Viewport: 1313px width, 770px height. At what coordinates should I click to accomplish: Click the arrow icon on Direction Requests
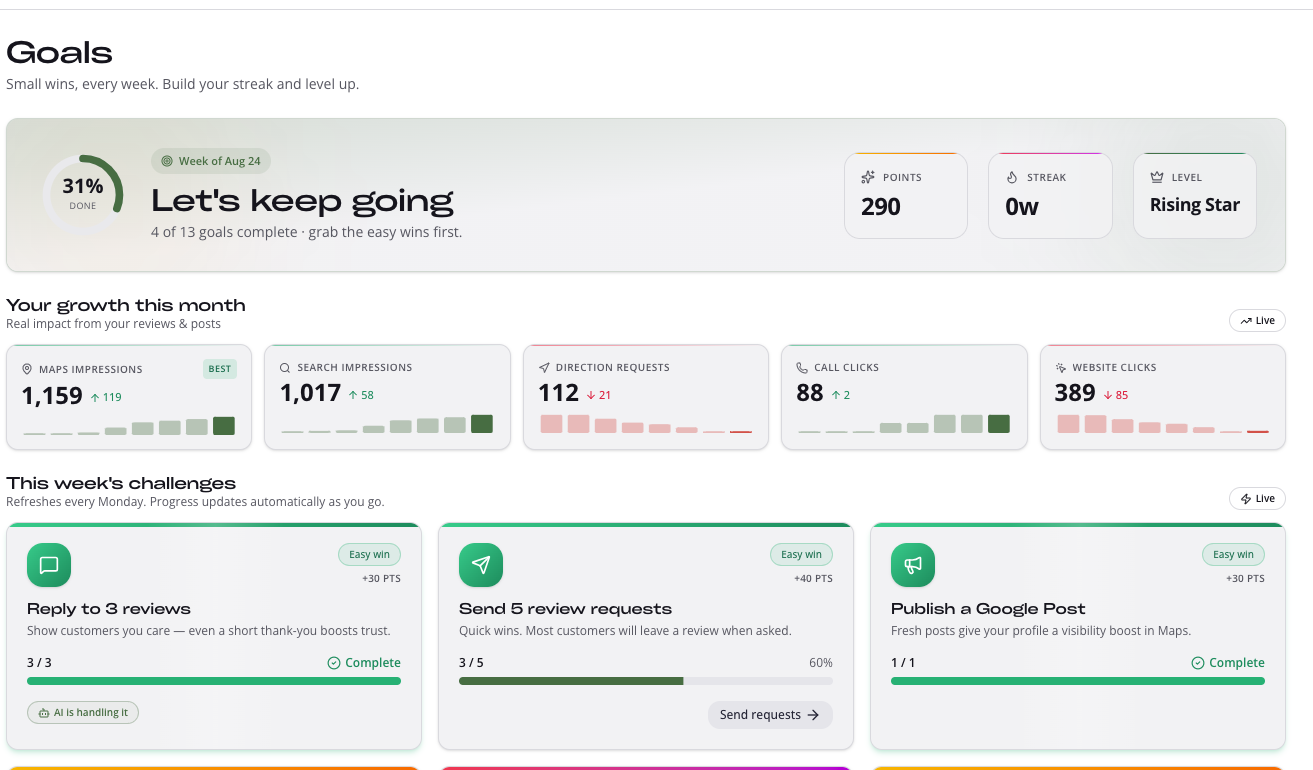544,367
